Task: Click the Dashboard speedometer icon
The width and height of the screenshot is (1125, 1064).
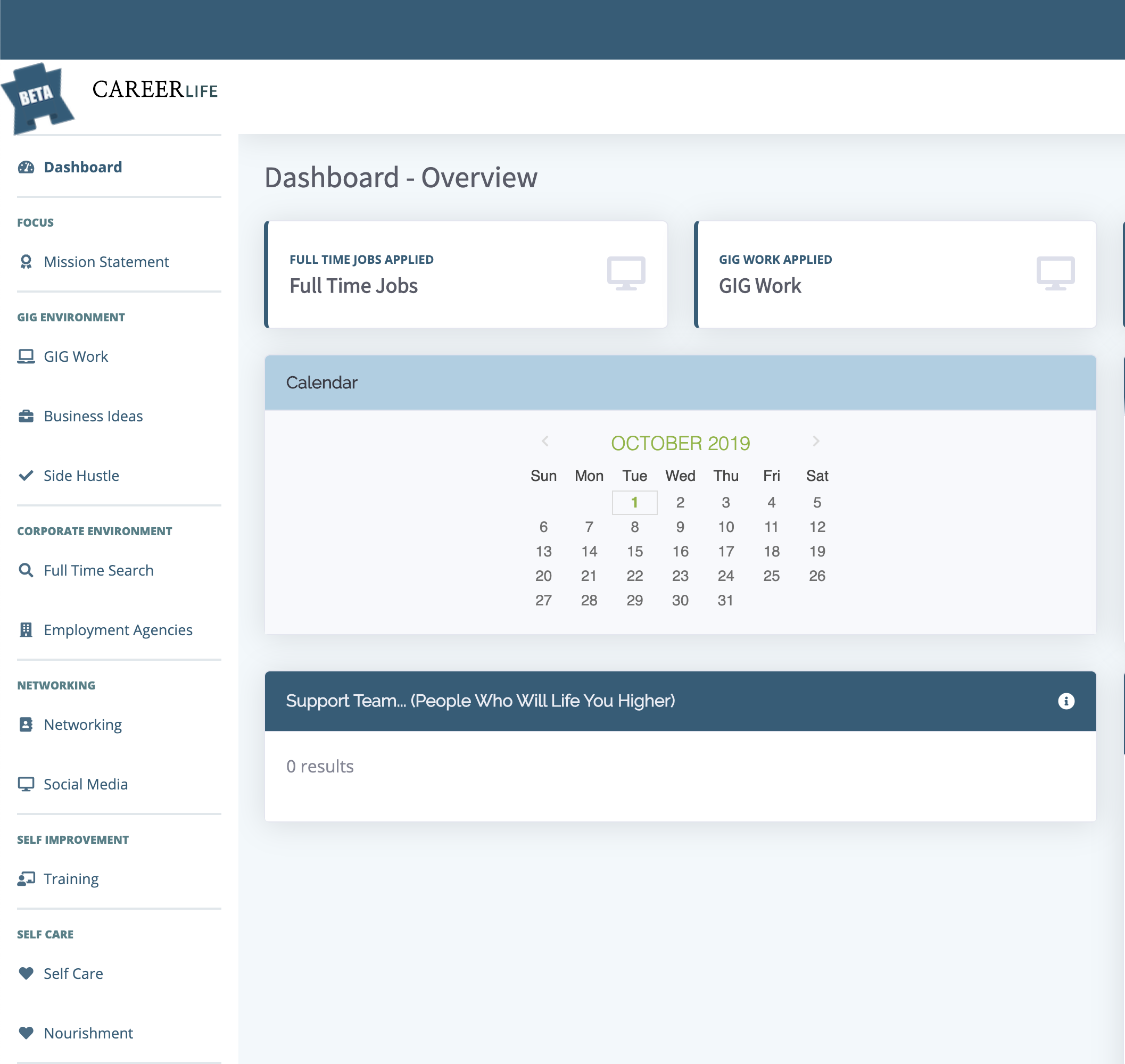Action: coord(26,167)
